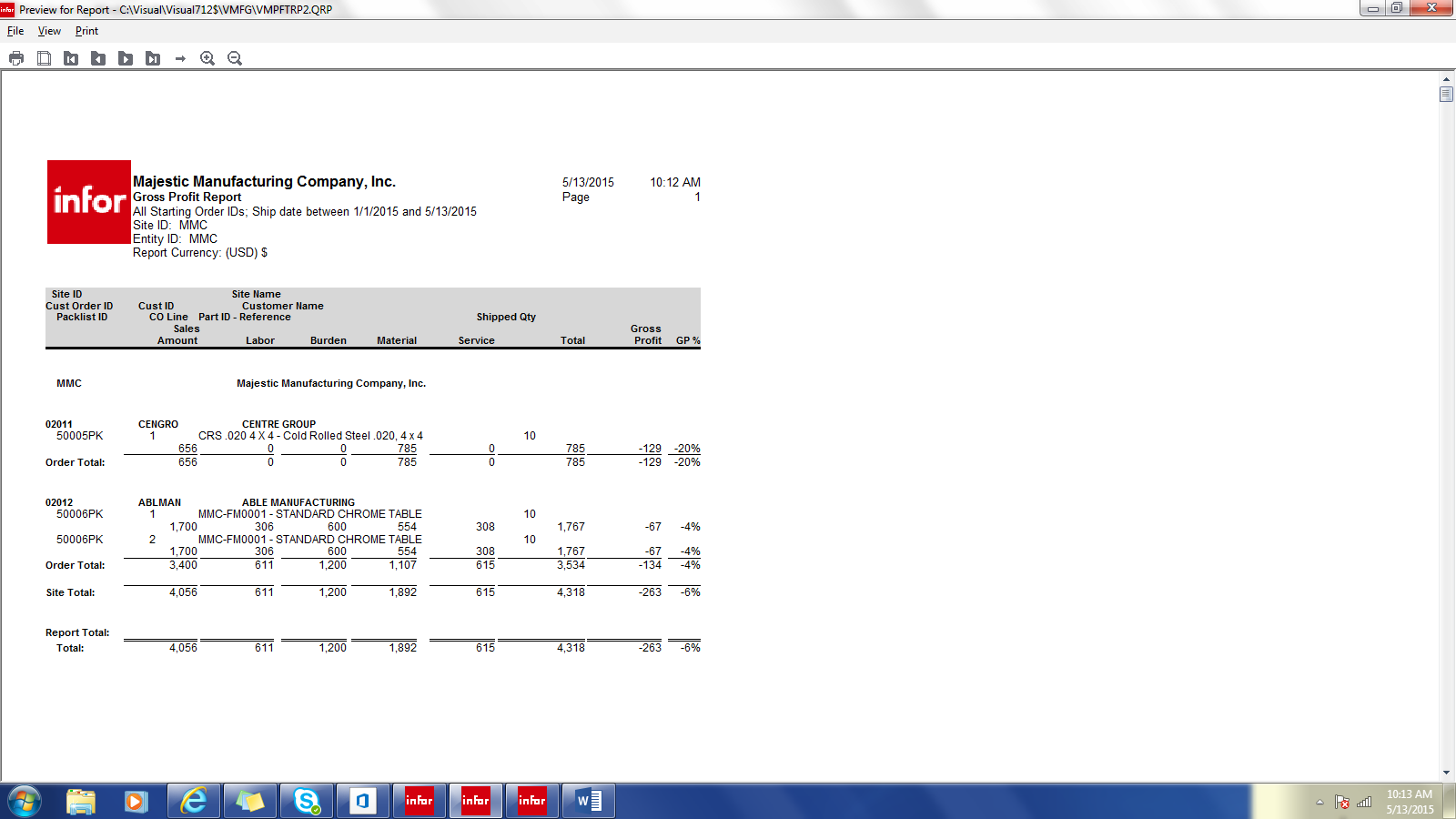The image size is (1456, 819).
Task: Click the red infor logo in report
Action: [89, 202]
